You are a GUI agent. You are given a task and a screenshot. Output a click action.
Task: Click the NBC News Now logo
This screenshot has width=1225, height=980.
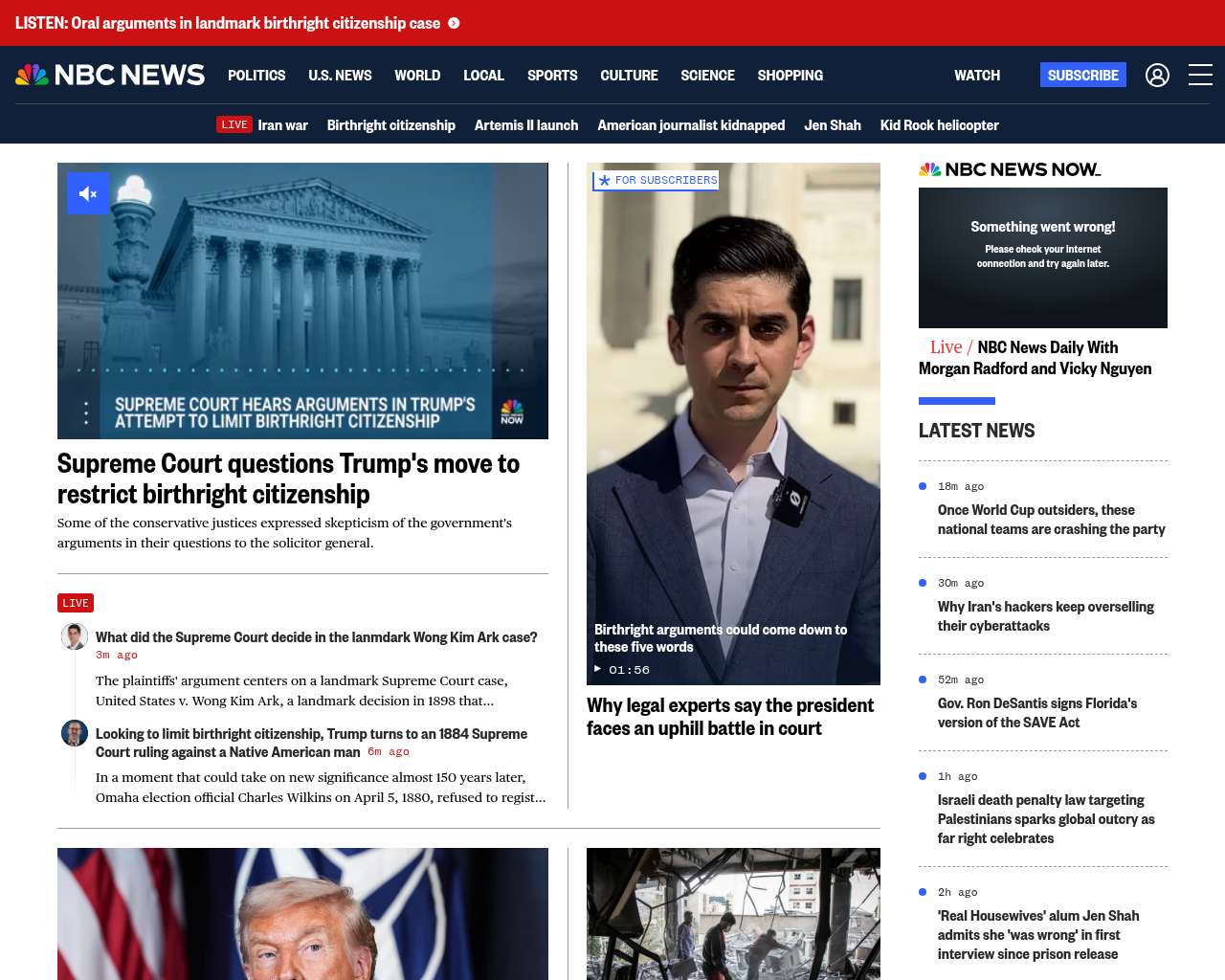(1010, 169)
